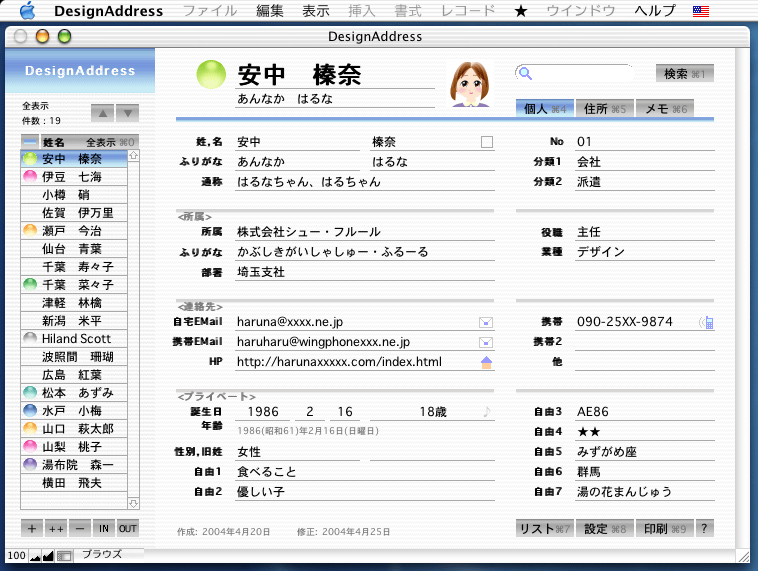
Task: Click the avatar portrait of 安中 榛奈
Action: click(469, 84)
